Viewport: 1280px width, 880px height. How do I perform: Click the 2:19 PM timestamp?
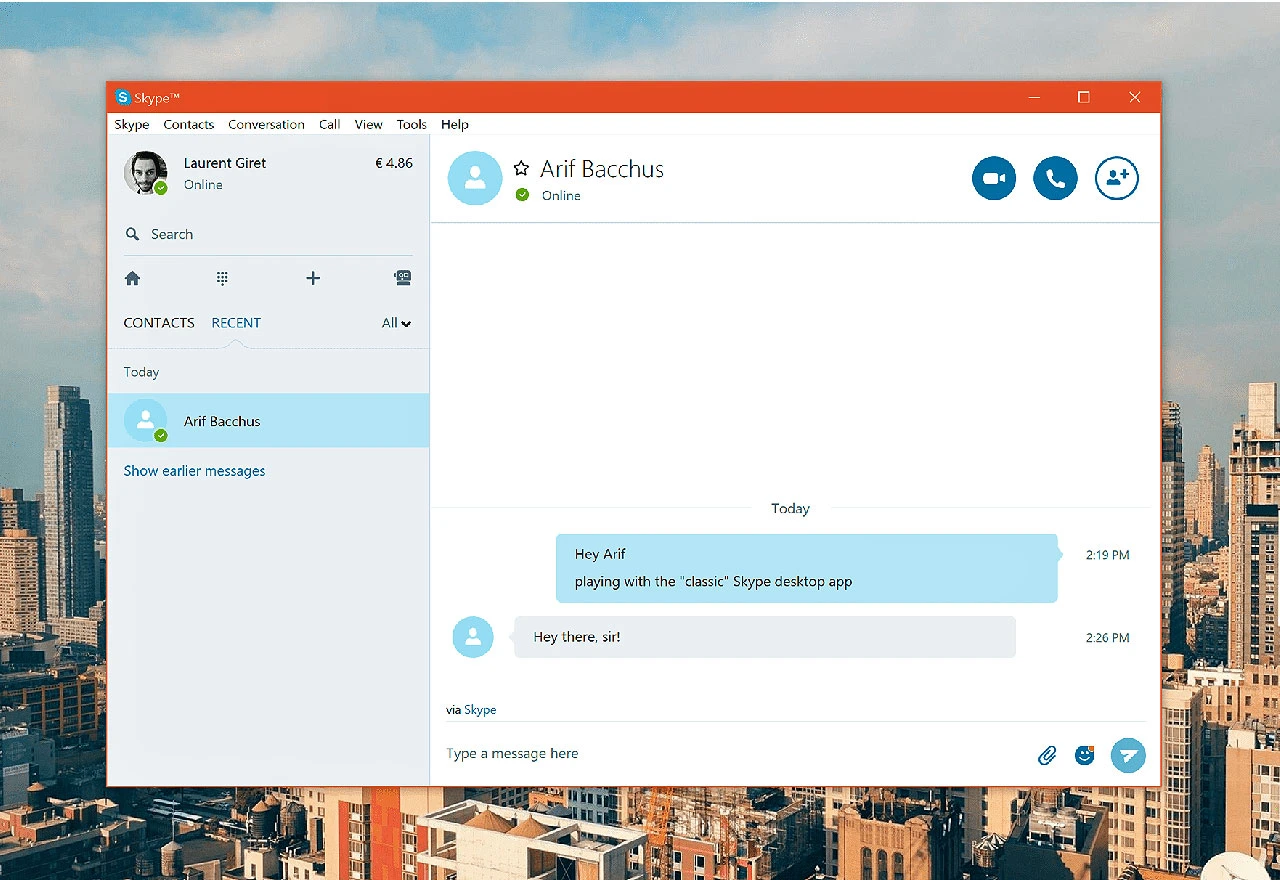point(1108,555)
